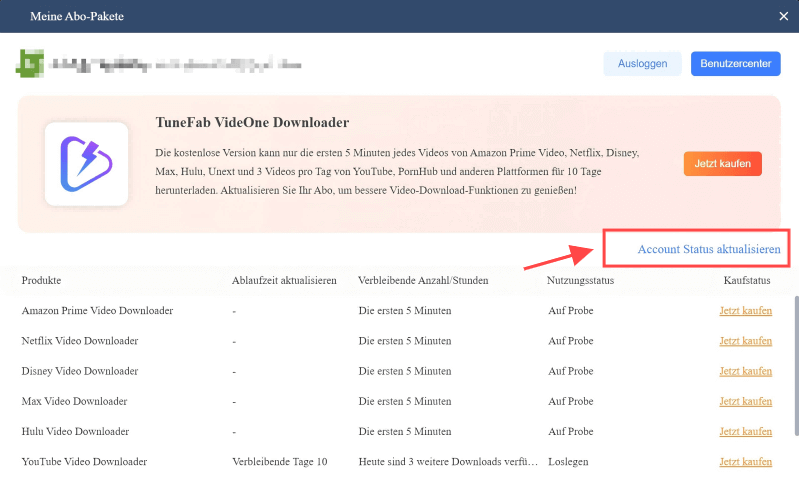Screen dimensions: 800x483
Task: Click the Produkte column header
Action: (x=41, y=281)
